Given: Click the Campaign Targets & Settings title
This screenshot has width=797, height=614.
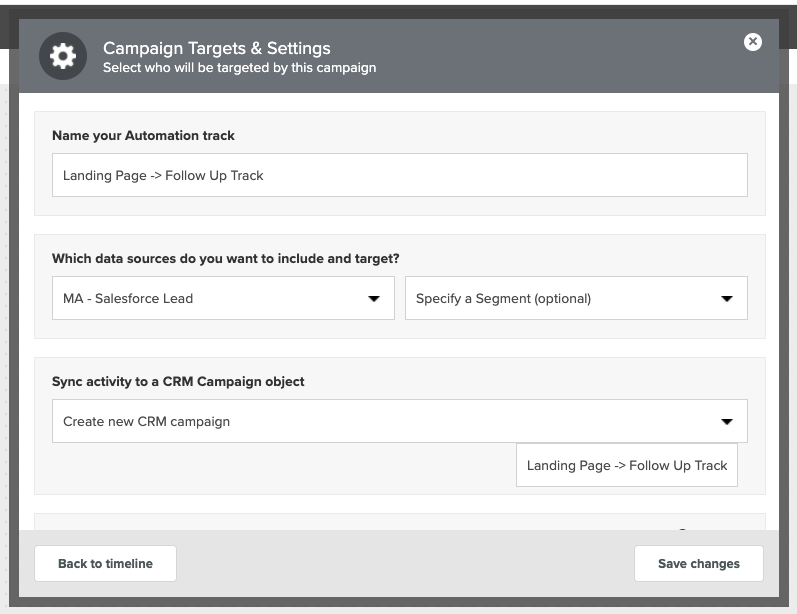Looking at the screenshot, I should [x=217, y=48].
